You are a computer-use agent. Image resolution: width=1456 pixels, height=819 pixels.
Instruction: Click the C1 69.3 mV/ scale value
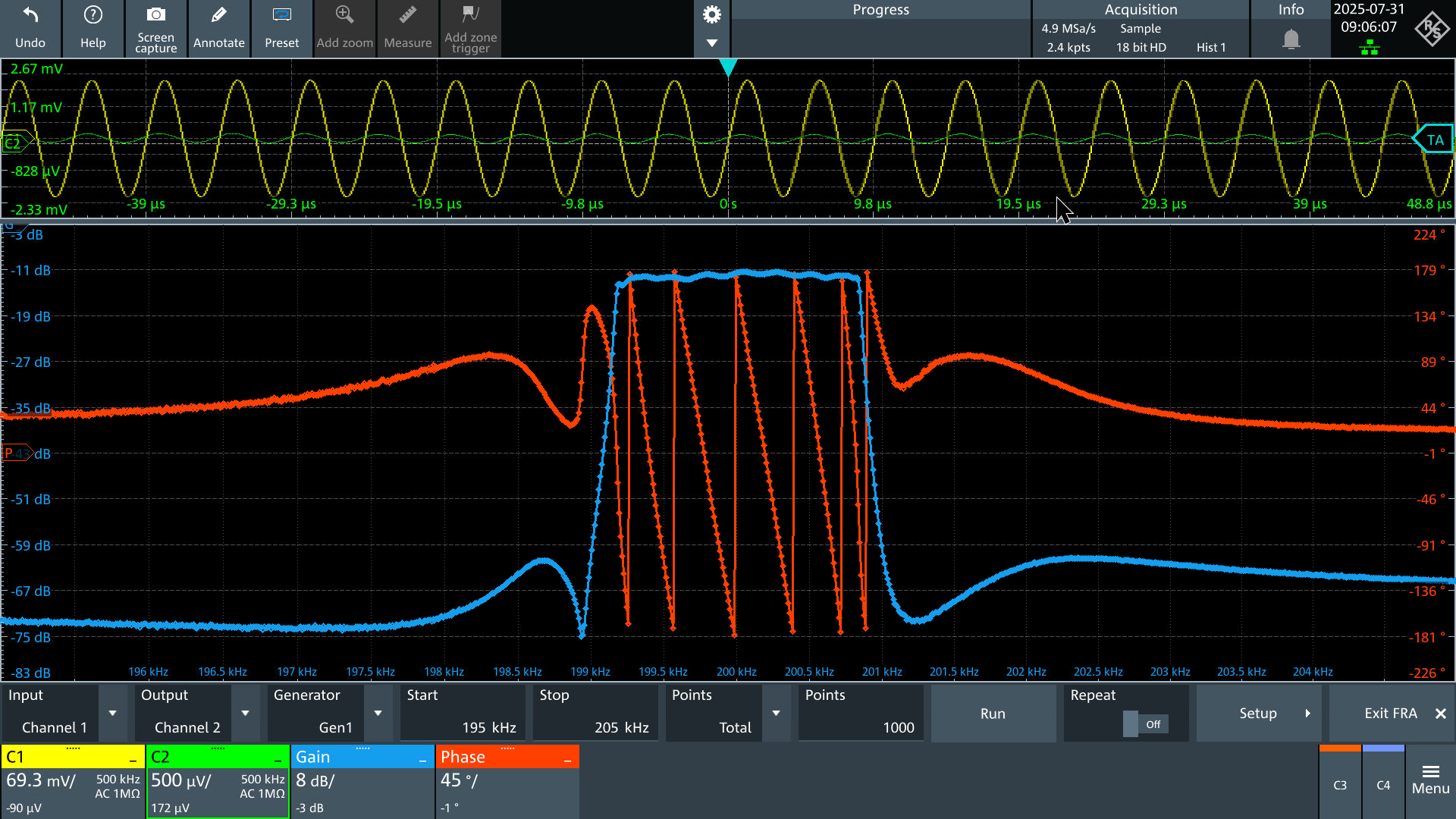41,780
